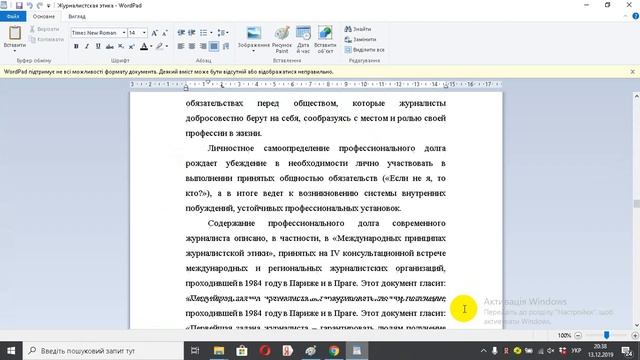Click the increase indent icon

coord(191,33)
